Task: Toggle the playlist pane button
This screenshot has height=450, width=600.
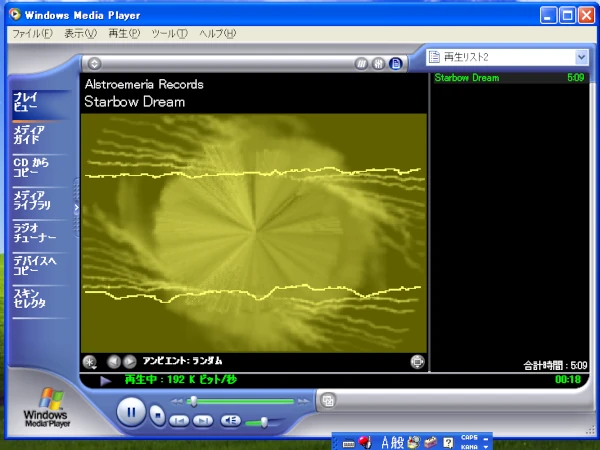Action: (396, 64)
